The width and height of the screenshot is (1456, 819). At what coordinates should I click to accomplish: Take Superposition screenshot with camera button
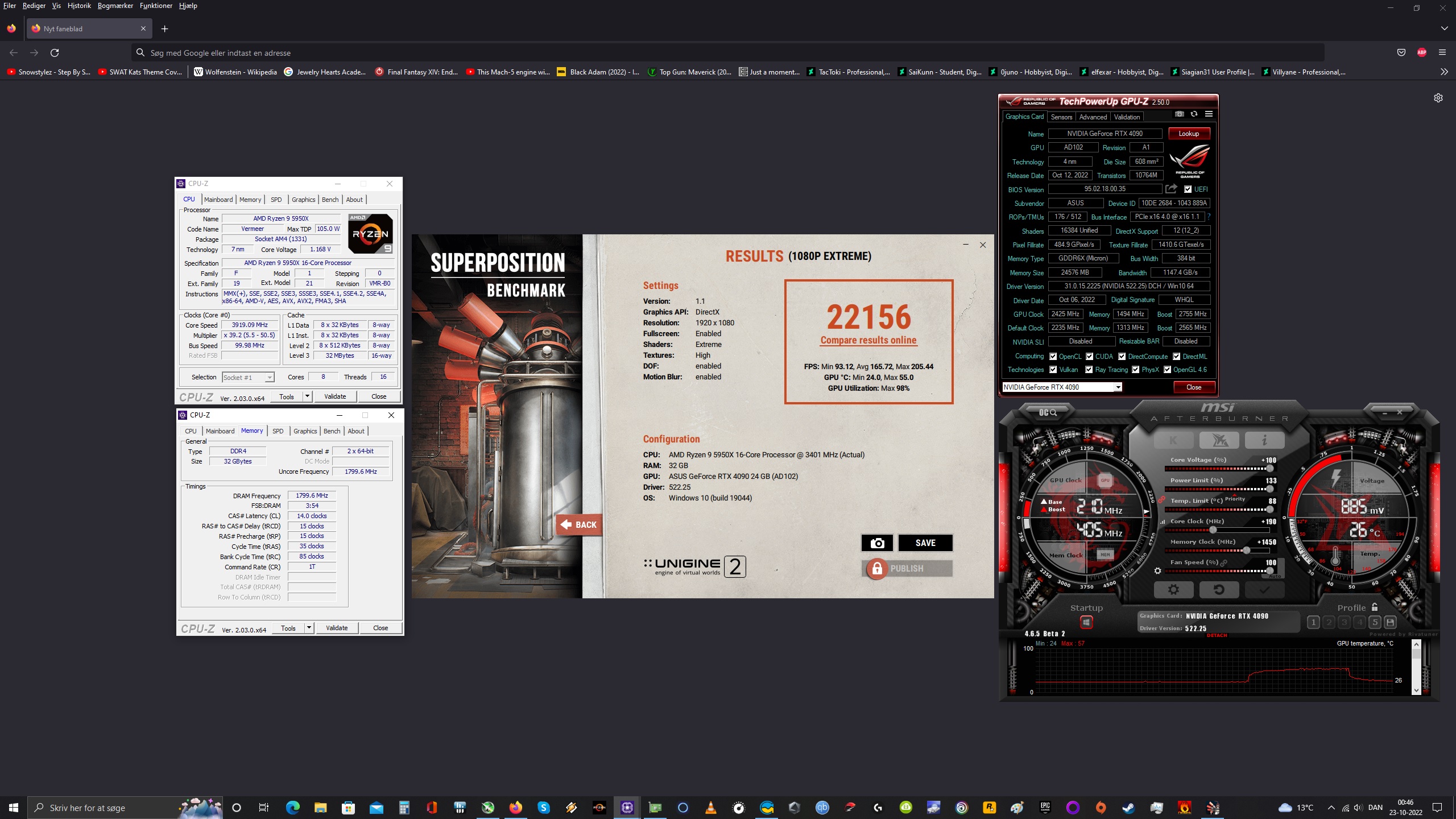pyautogui.click(x=877, y=543)
